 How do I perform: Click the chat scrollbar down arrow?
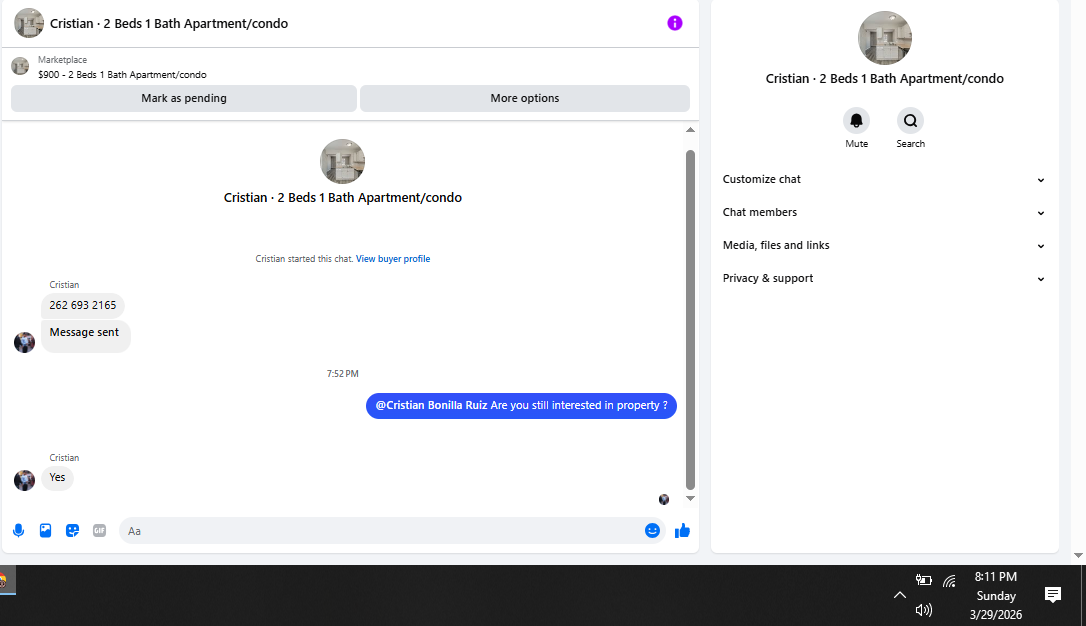click(691, 499)
